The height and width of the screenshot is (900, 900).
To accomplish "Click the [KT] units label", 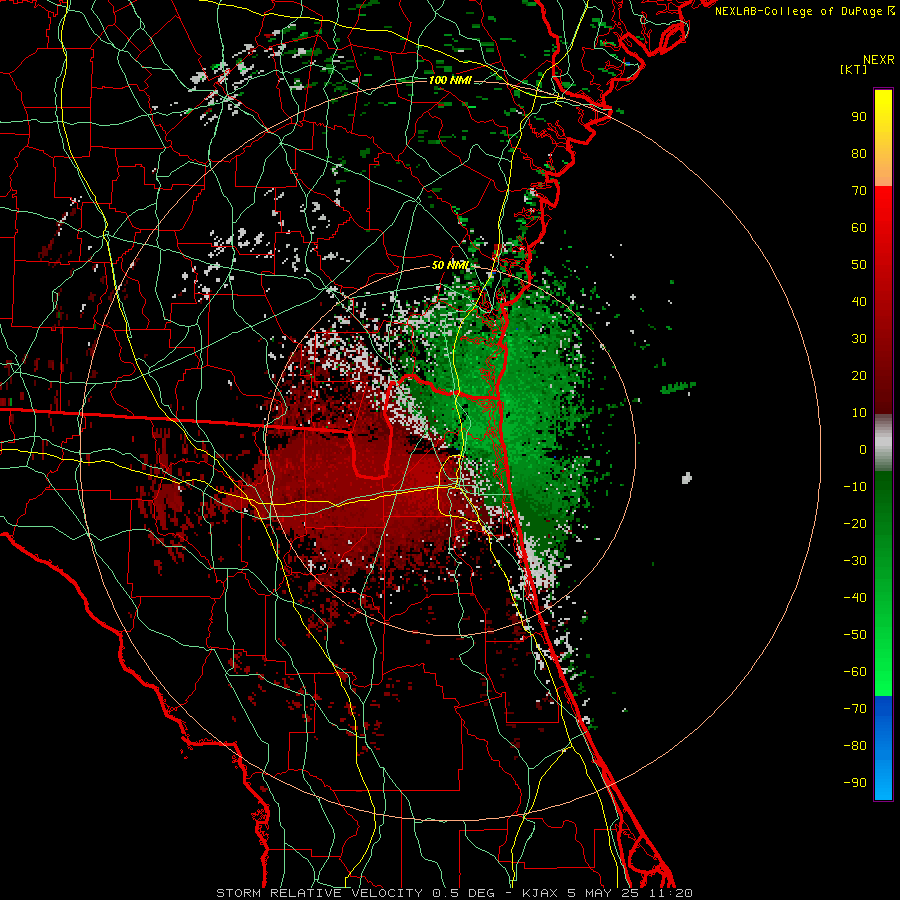I will (853, 69).
